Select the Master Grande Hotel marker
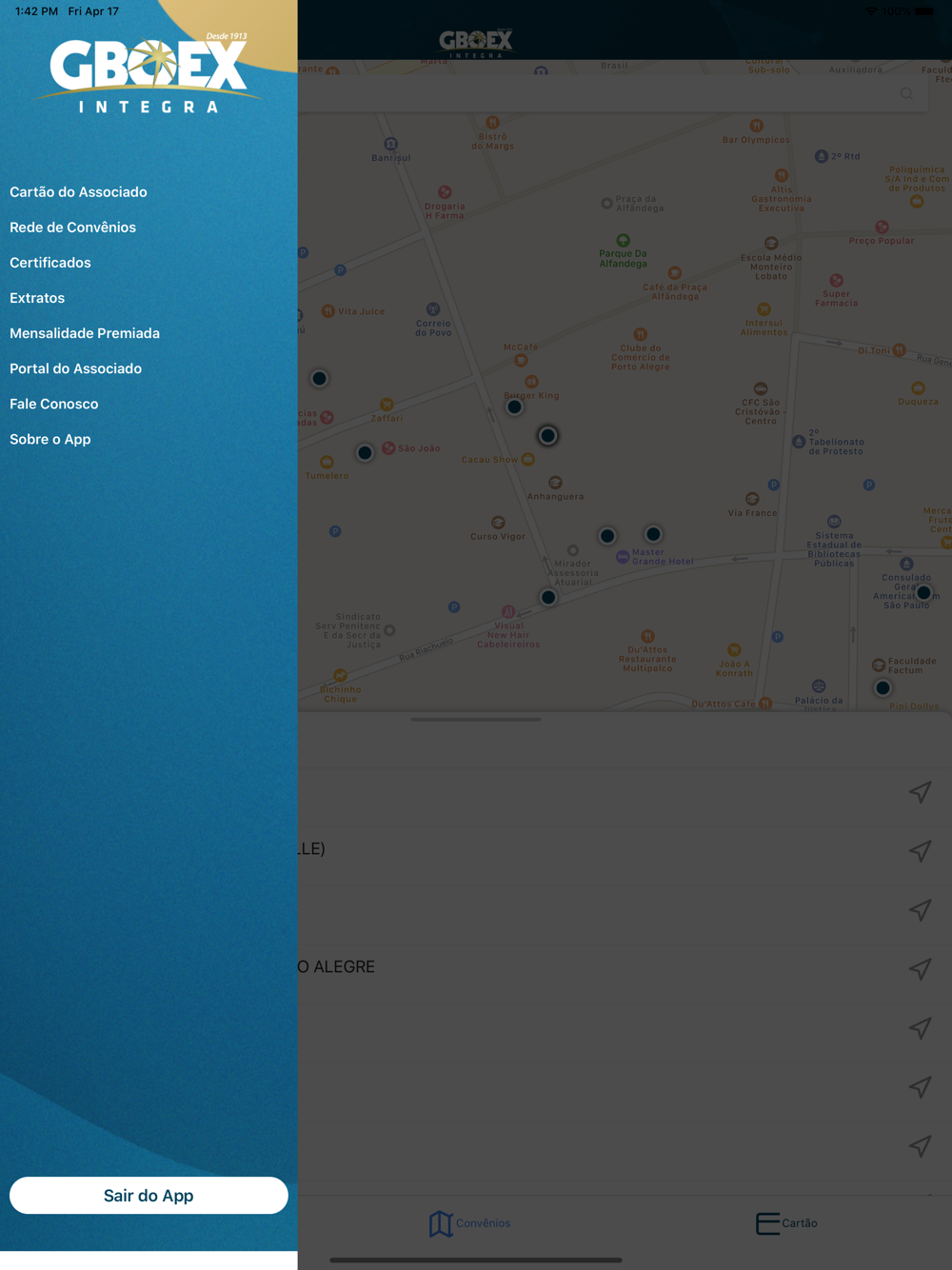Image resolution: width=952 pixels, height=1270 pixels. 623,557
